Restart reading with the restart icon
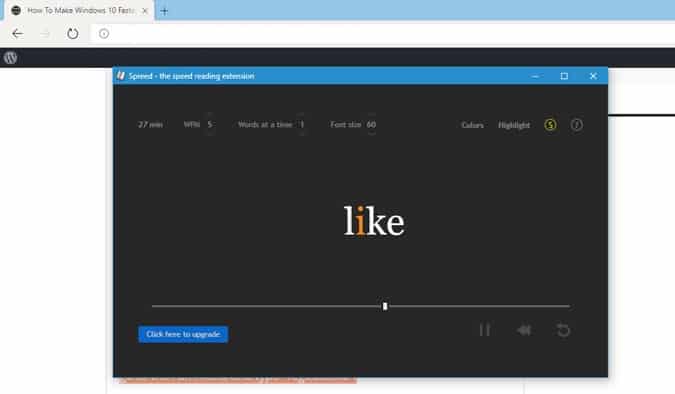 coord(563,330)
